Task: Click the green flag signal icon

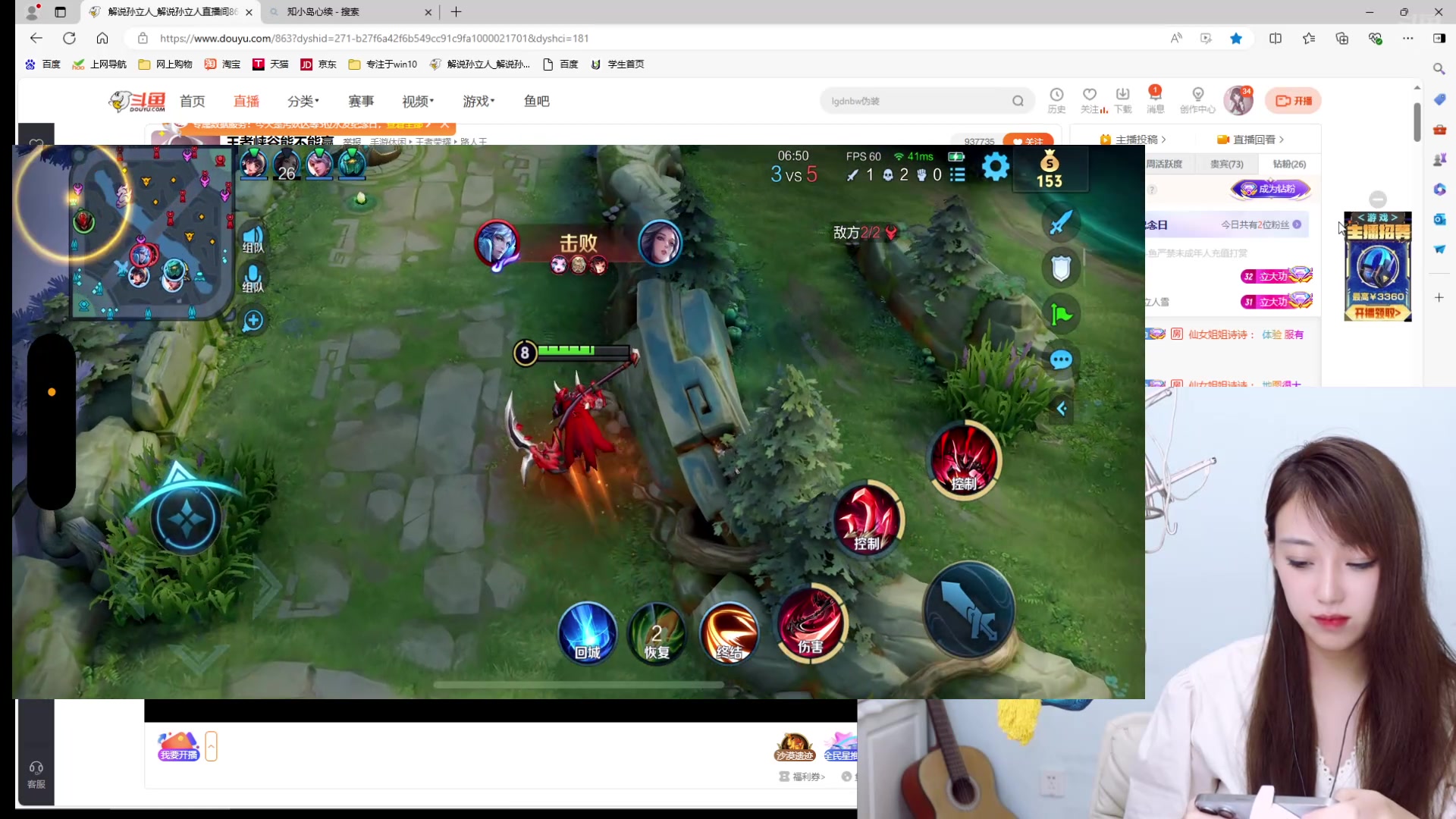Action: [1061, 314]
